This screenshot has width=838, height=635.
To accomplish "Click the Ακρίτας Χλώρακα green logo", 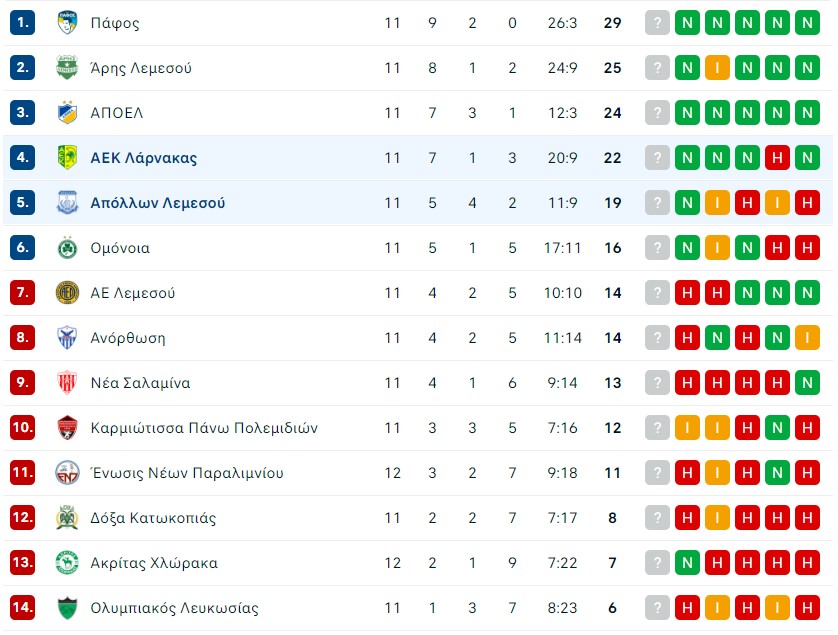I will click(x=67, y=563).
